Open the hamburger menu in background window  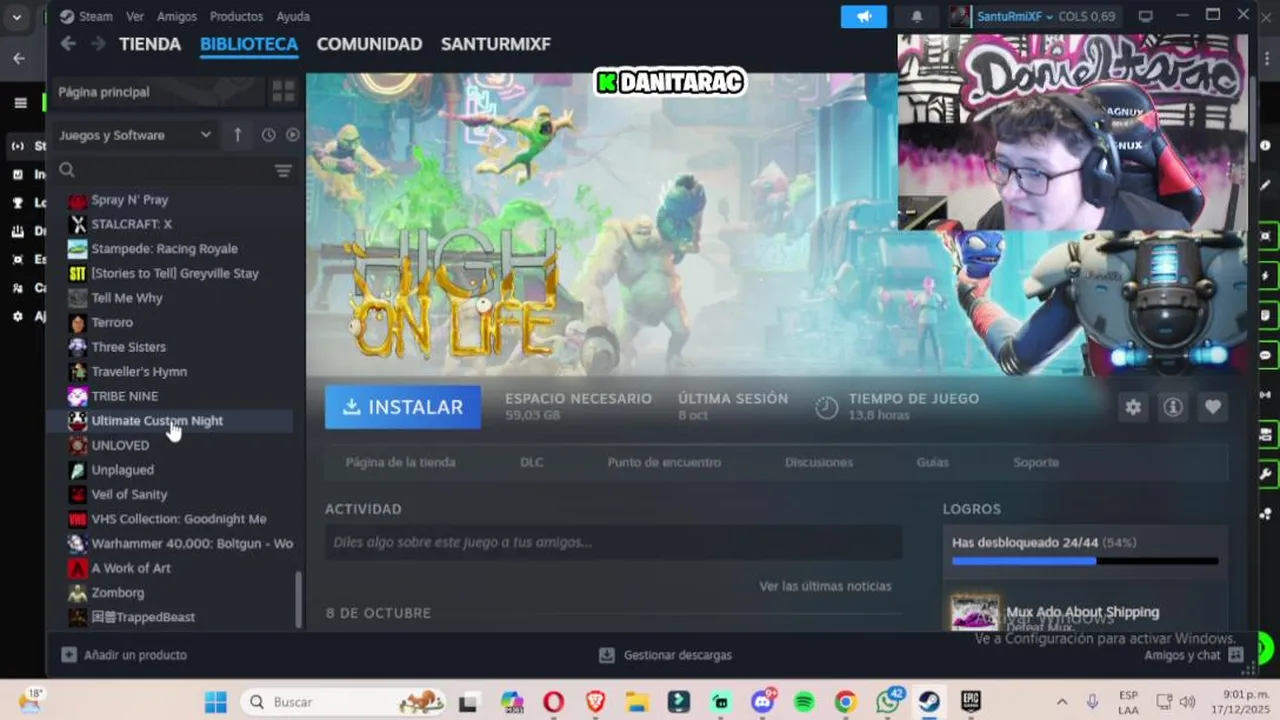[20, 103]
